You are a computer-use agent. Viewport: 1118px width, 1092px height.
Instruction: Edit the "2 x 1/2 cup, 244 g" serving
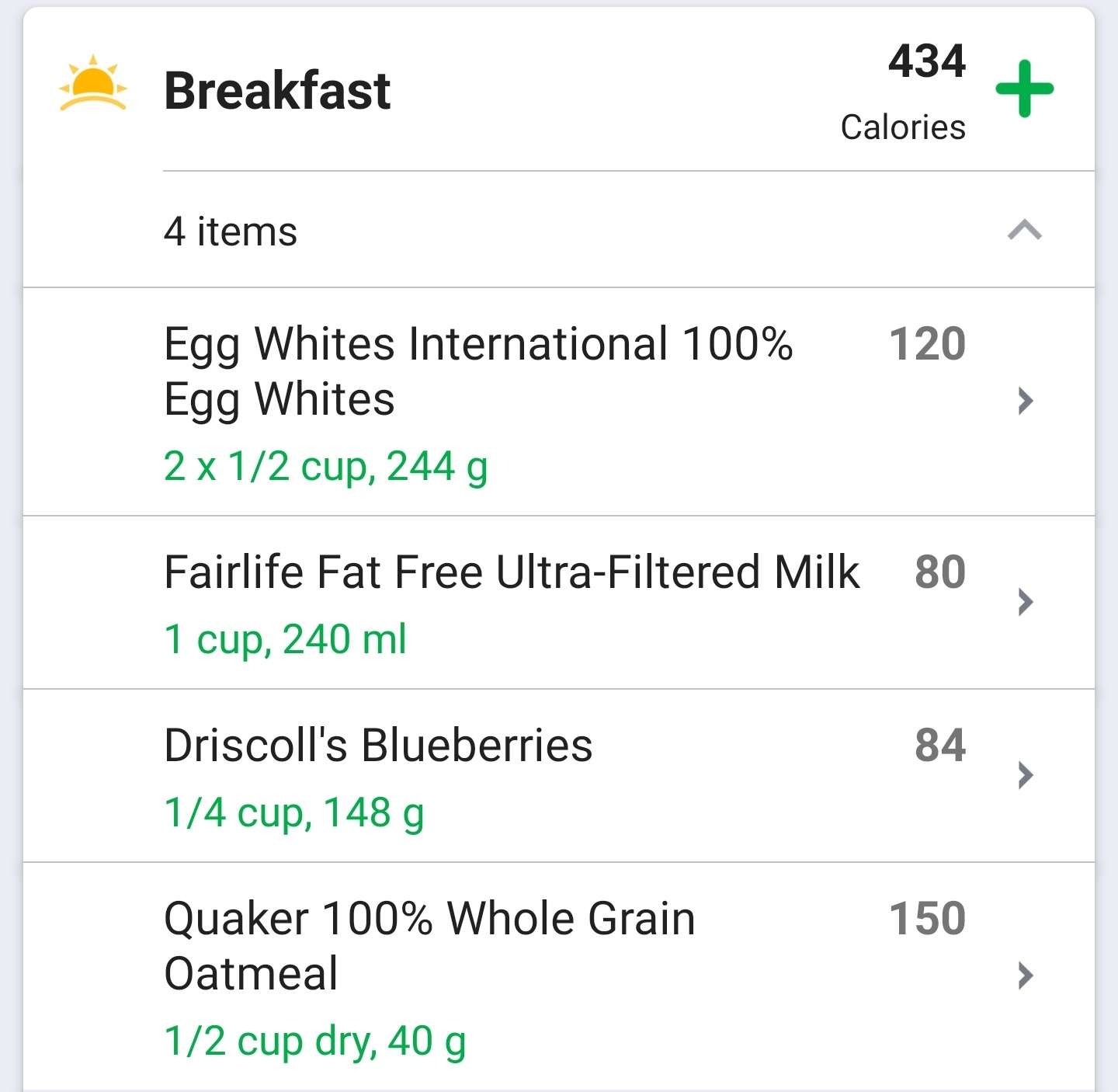(325, 467)
